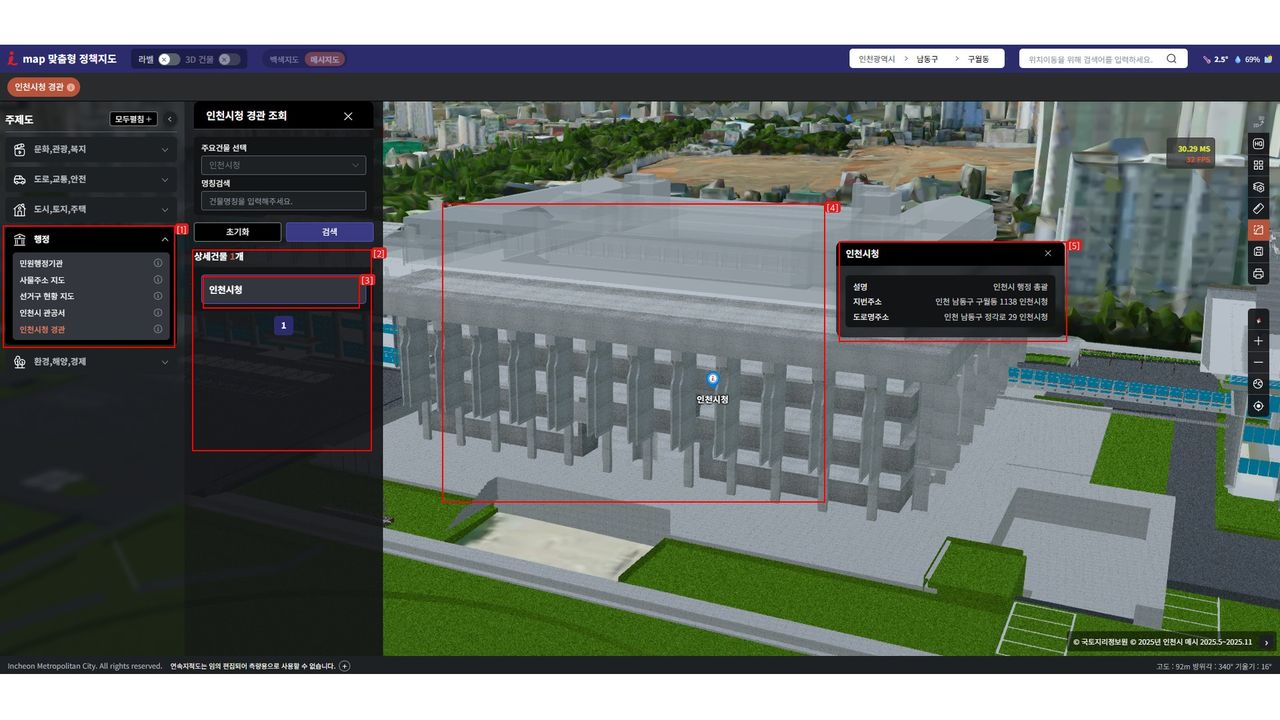Click the compass north indicator icon
Viewport: 1280px width, 720px height.
[1258, 320]
